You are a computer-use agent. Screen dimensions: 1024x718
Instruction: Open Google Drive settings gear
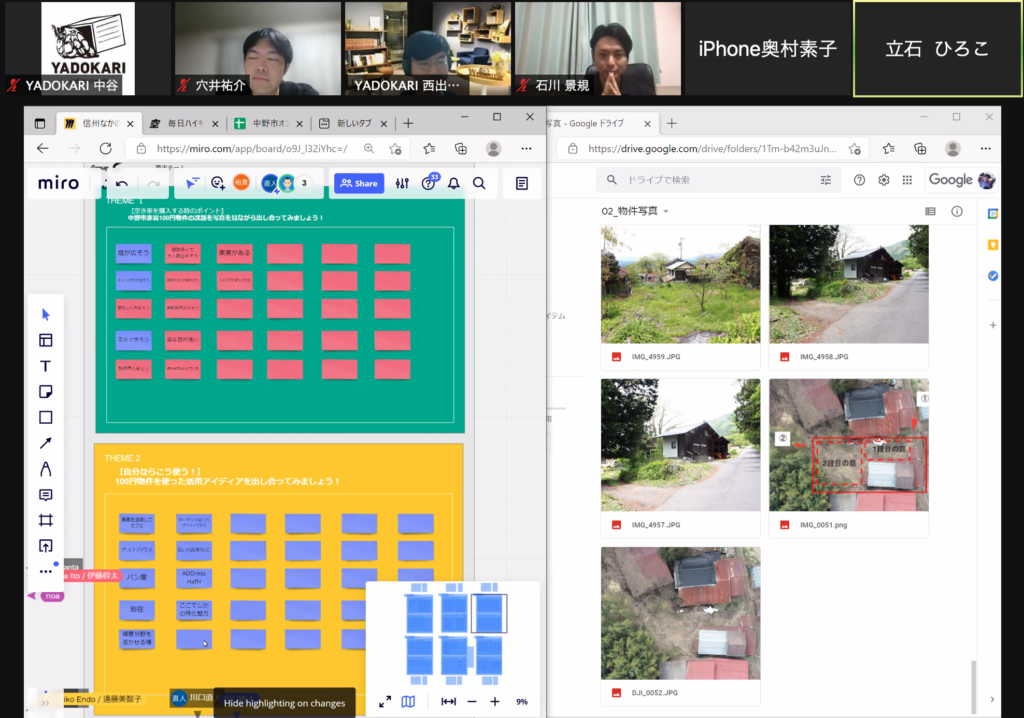pyautogui.click(x=884, y=180)
